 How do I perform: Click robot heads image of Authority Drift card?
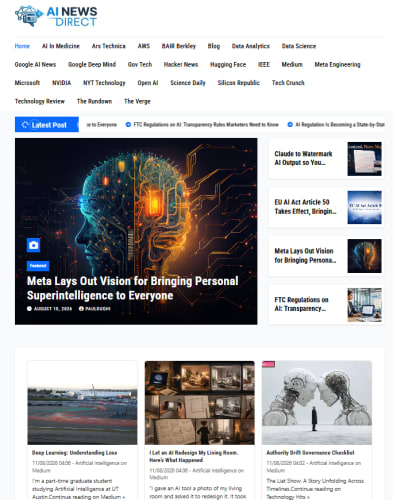(x=317, y=403)
